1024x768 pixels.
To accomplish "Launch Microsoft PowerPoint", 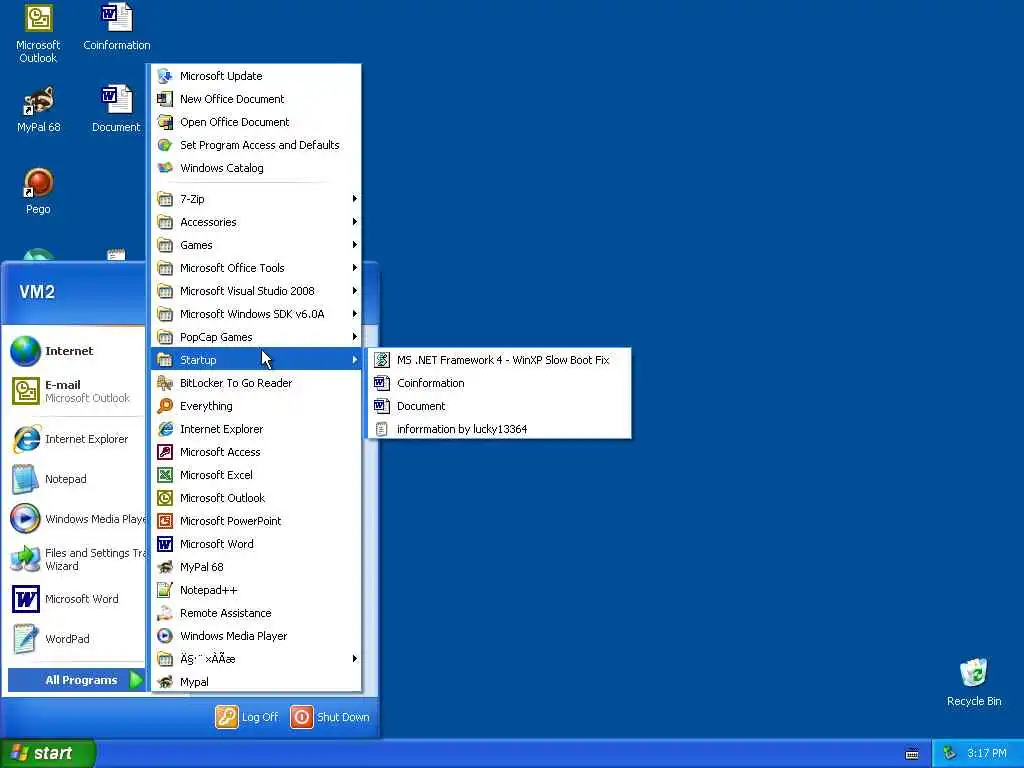I will (x=256, y=520).
